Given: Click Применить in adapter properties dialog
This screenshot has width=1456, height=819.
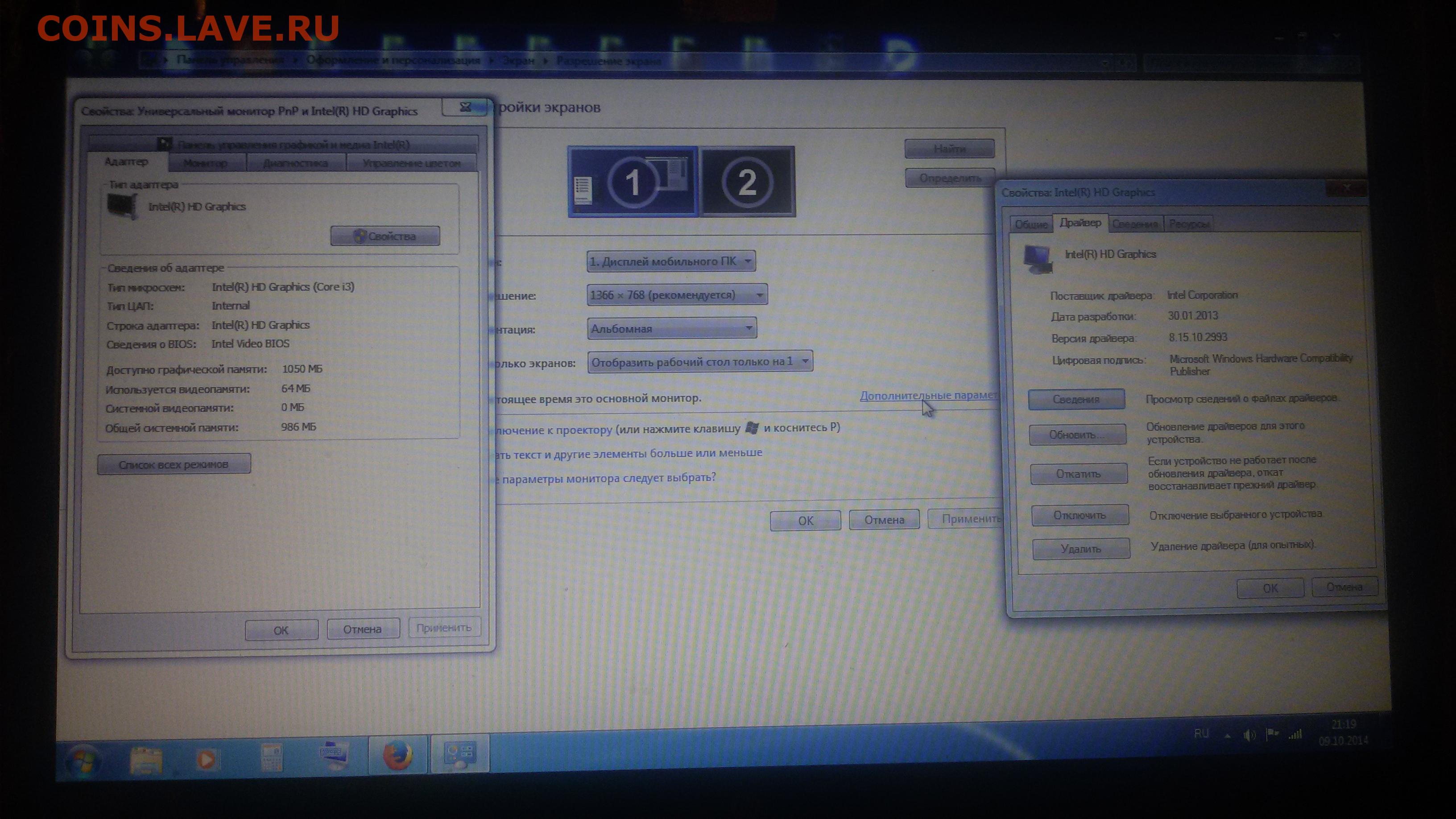Looking at the screenshot, I should pyautogui.click(x=444, y=627).
